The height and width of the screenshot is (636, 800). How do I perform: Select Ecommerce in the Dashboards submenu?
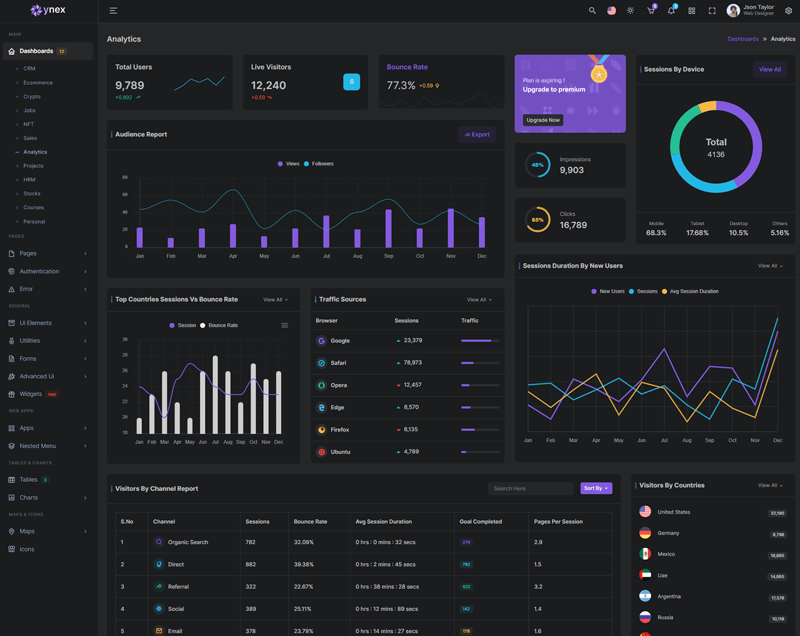coord(38,83)
